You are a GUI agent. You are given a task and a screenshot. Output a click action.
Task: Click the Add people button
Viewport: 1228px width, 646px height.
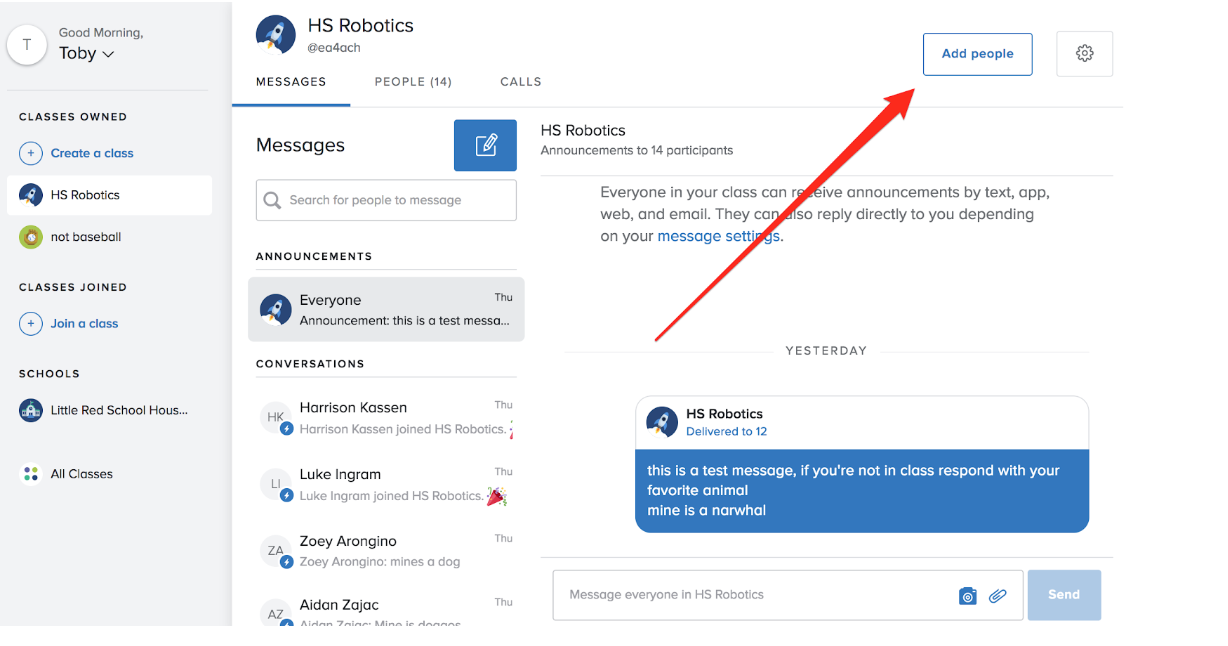pos(977,54)
